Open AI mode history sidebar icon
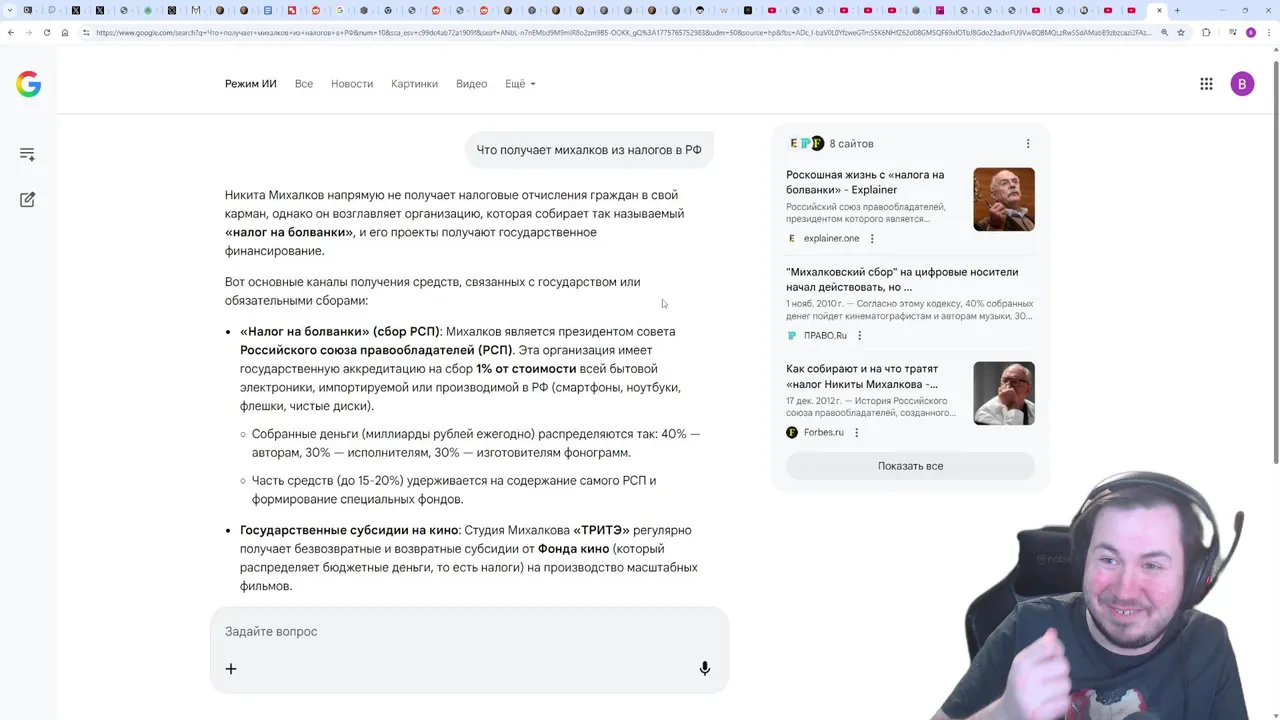 27,154
